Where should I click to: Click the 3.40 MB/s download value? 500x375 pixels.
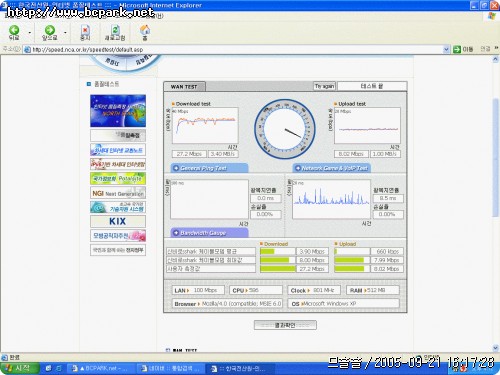(x=223, y=154)
